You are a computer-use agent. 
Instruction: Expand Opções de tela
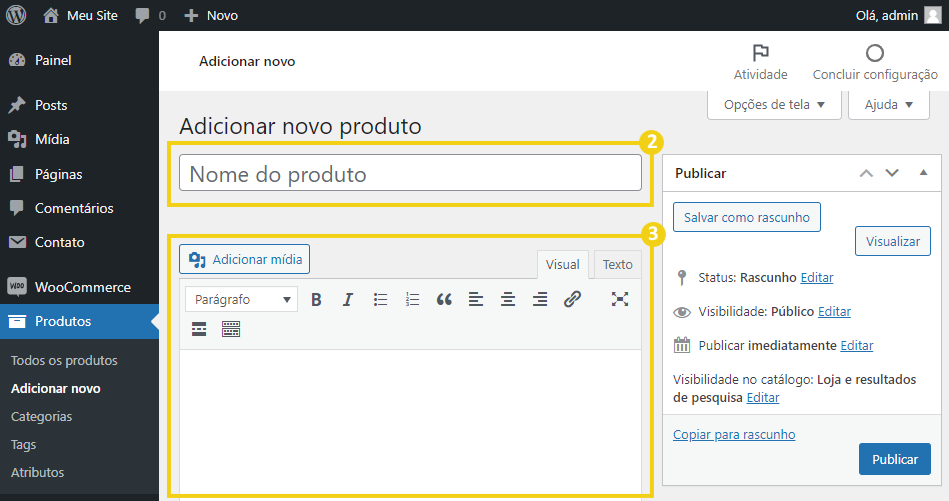[x=774, y=105]
